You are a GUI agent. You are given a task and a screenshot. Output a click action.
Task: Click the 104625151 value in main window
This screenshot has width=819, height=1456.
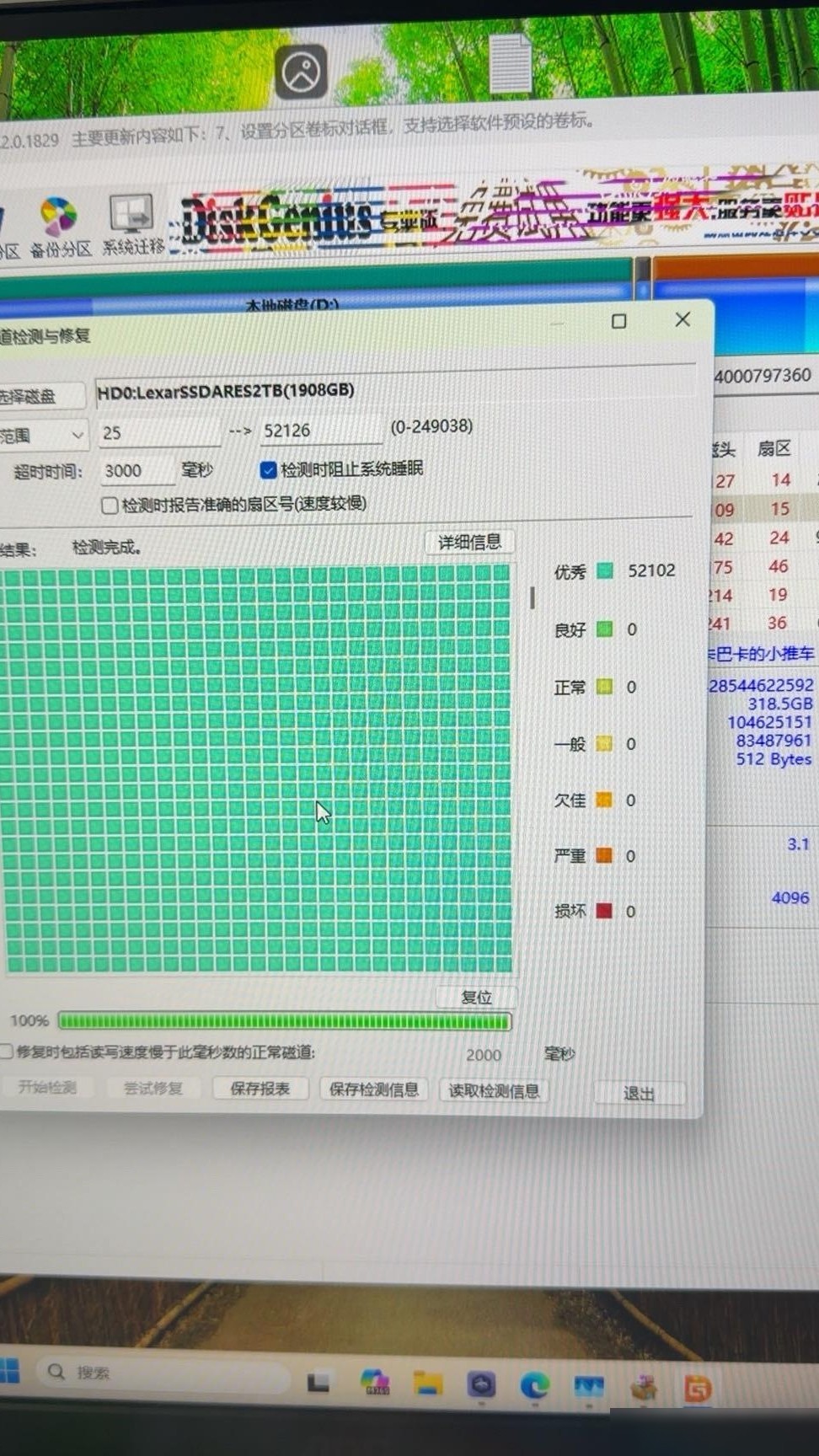pos(769,722)
